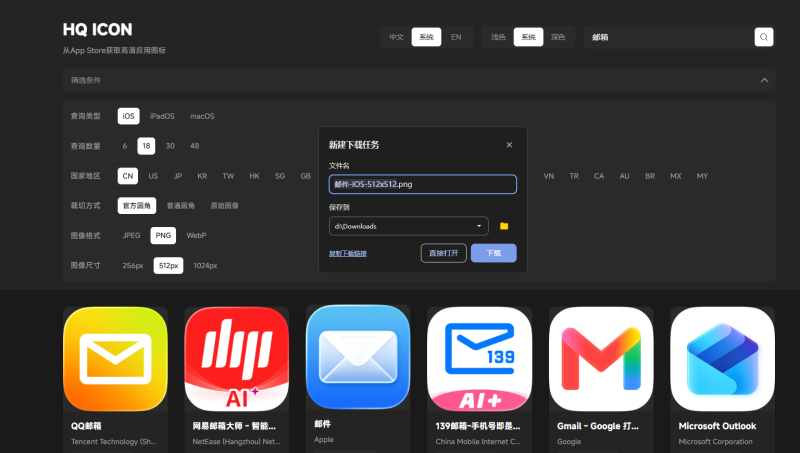Select the QQ邮箱 app icon
The image size is (800, 453).
click(x=115, y=359)
